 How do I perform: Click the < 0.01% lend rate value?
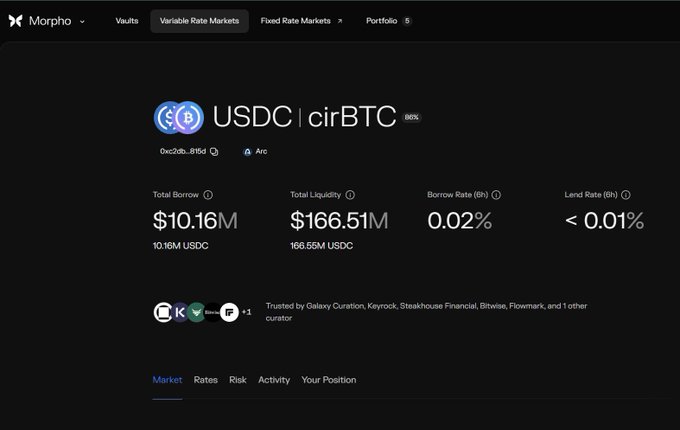[x=604, y=221]
